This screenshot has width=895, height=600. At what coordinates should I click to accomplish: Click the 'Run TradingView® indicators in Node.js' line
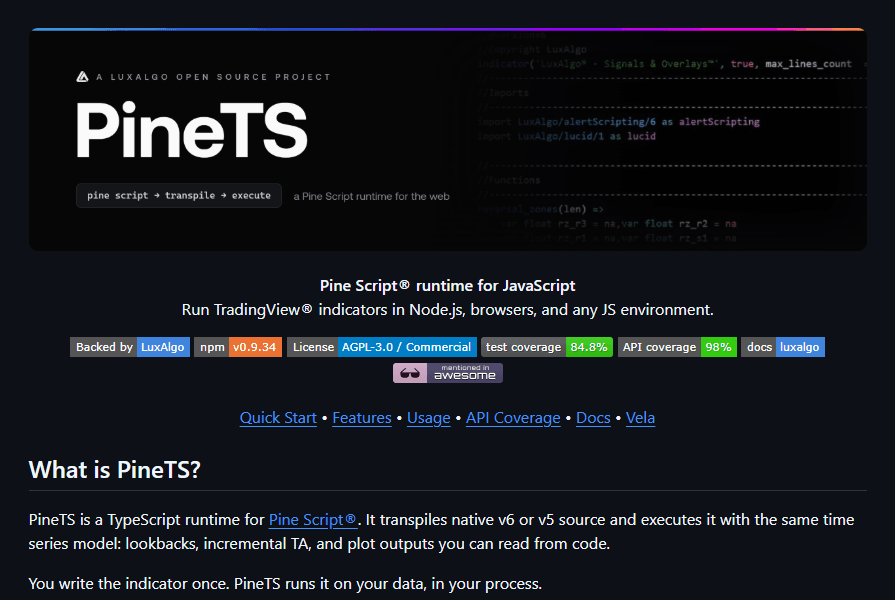tap(448, 309)
